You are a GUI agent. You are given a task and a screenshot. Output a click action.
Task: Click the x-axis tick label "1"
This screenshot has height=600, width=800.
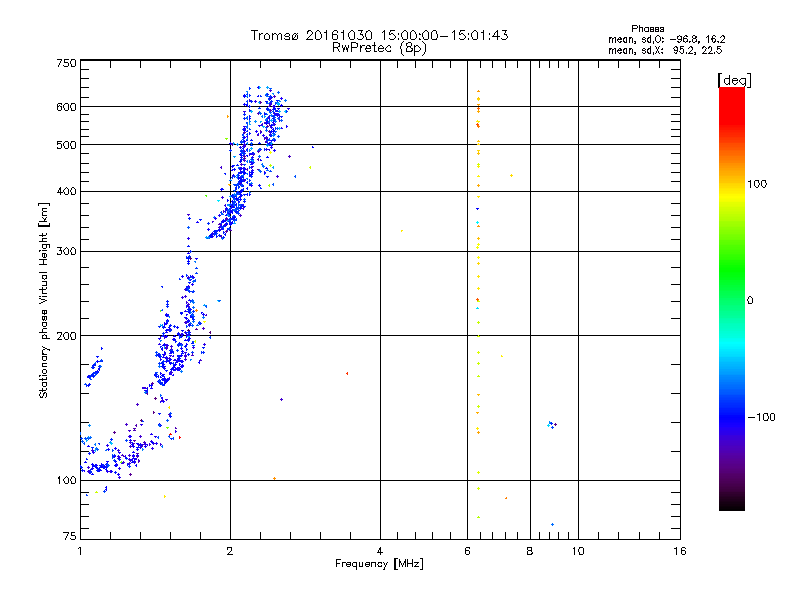[80, 551]
